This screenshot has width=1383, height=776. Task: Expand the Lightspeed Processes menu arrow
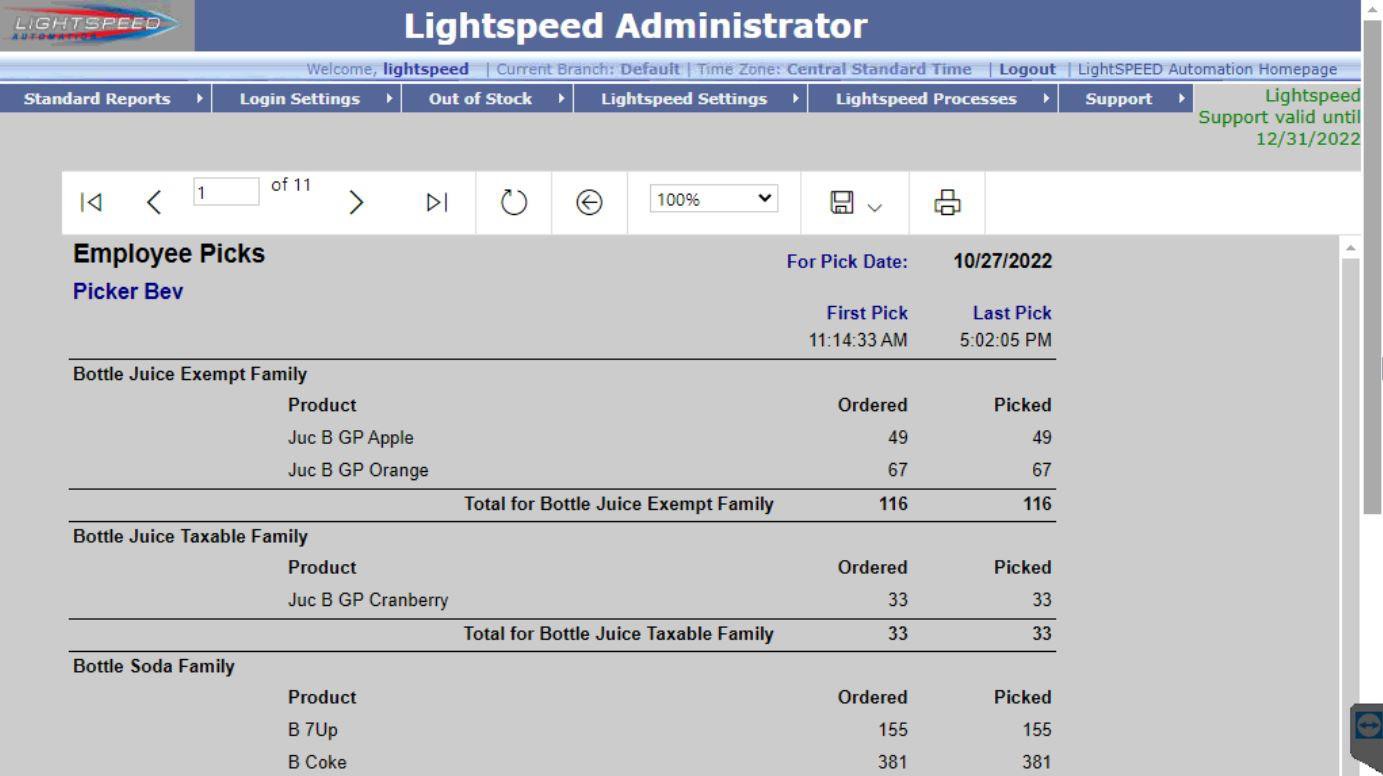pyautogui.click(x=1046, y=99)
